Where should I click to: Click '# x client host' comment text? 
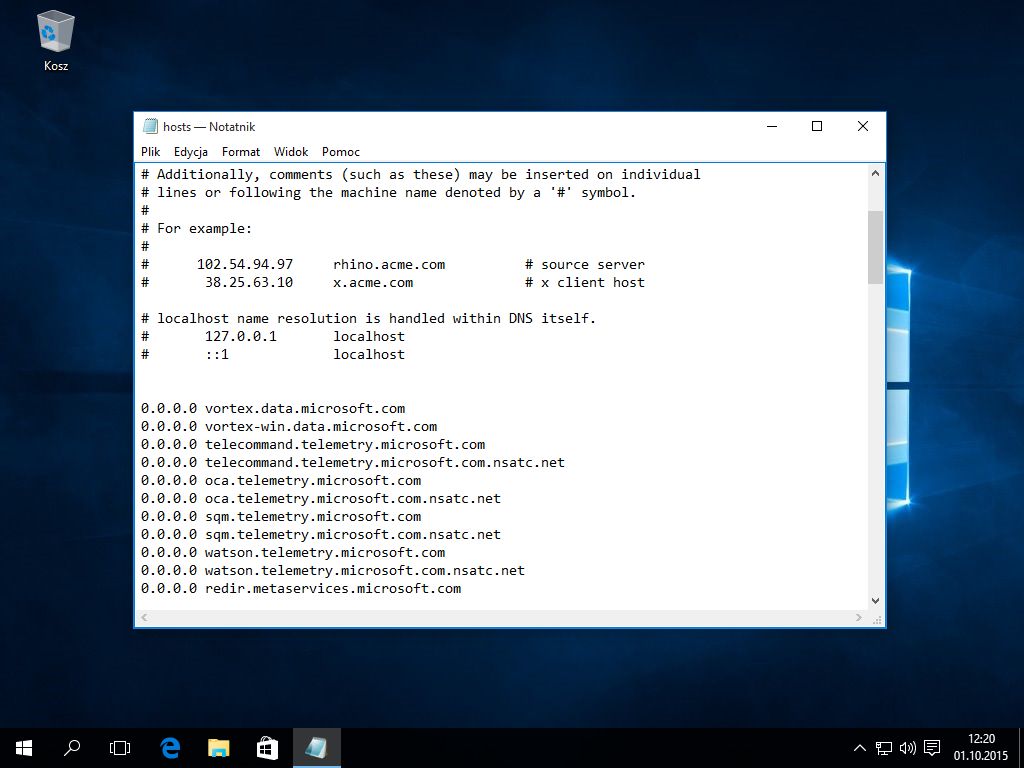[x=585, y=282]
